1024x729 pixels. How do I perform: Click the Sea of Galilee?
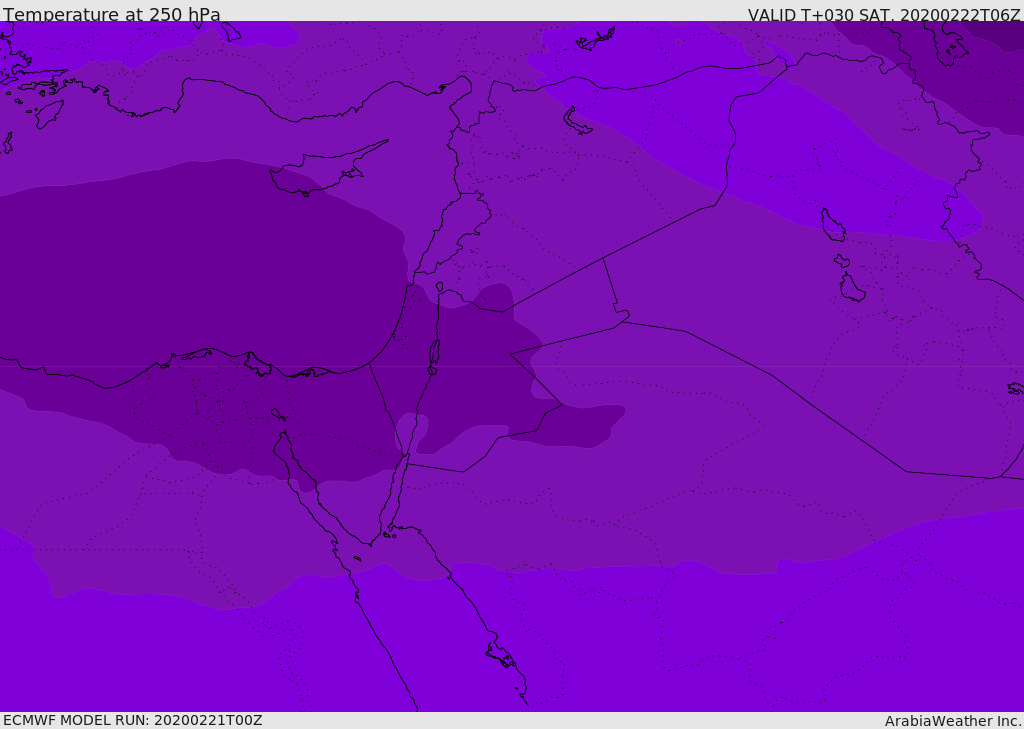point(439,288)
